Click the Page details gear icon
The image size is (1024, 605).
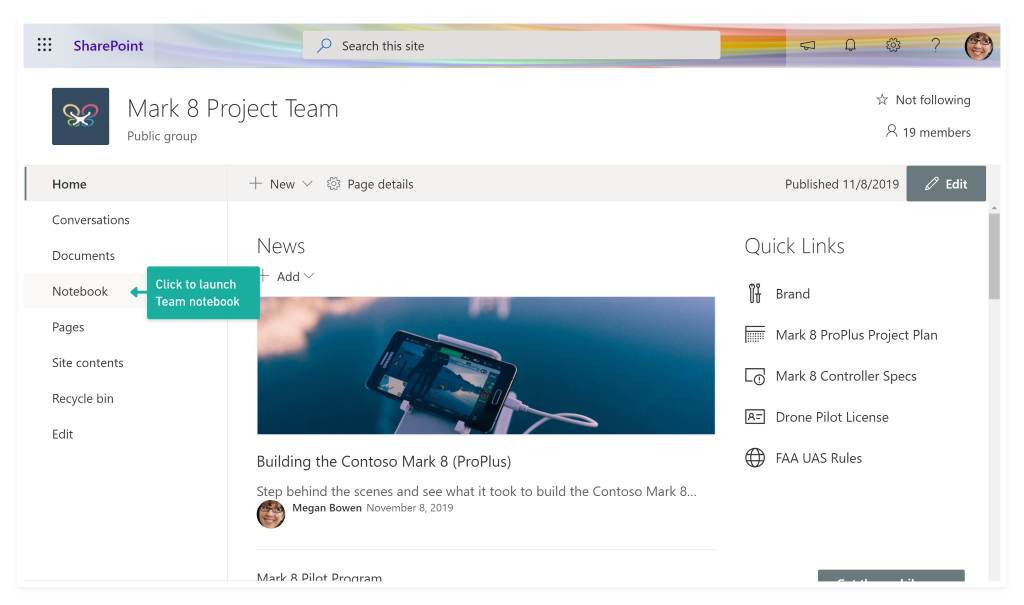point(334,184)
